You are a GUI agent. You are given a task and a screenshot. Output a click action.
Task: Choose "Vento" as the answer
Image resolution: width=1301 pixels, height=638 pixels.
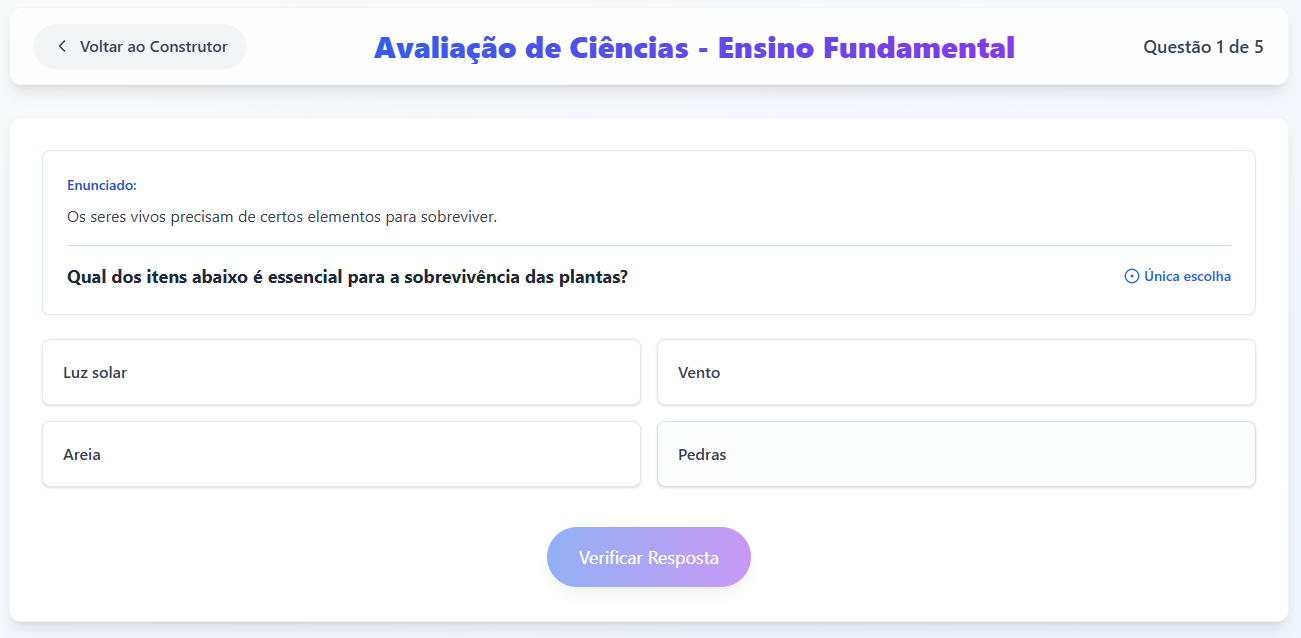[955, 373]
